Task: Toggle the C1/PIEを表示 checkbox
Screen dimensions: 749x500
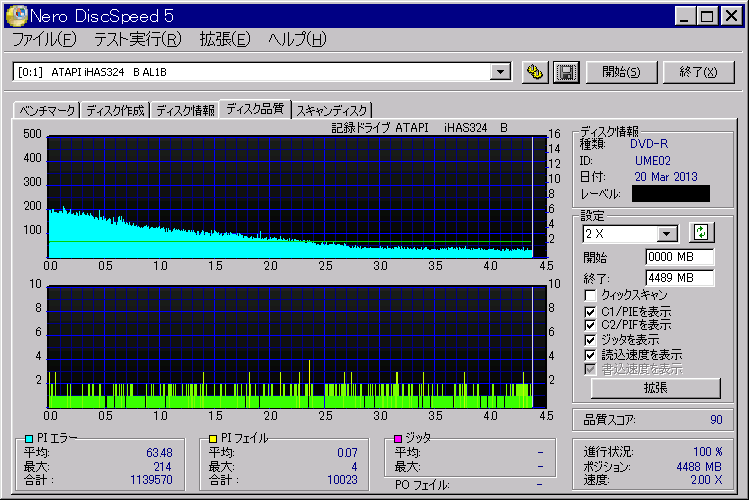Action: [x=590, y=312]
